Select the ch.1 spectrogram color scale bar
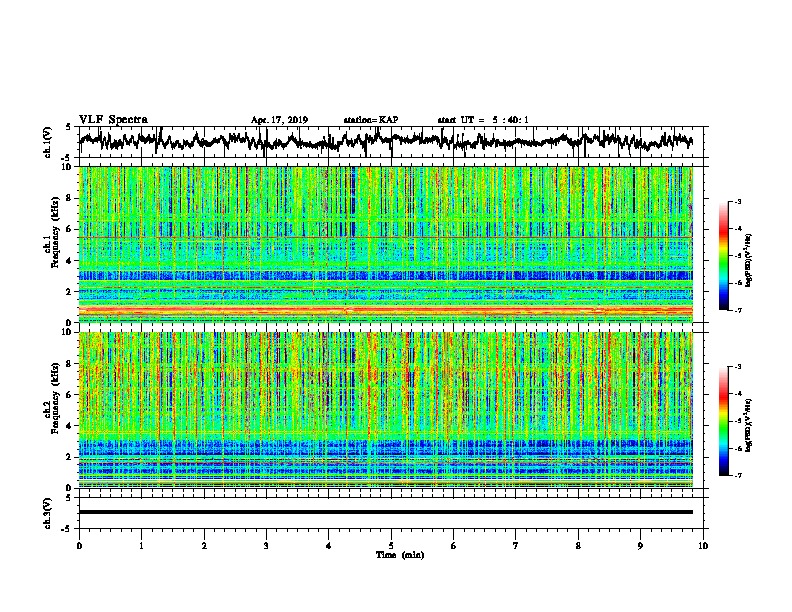The height and width of the screenshot is (612, 792). click(723, 256)
